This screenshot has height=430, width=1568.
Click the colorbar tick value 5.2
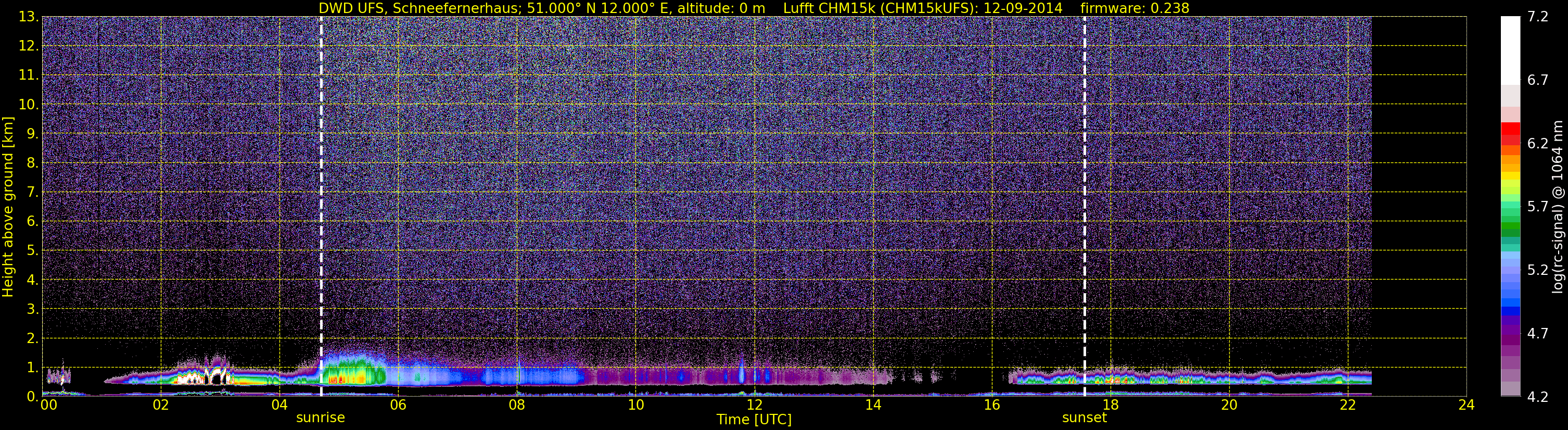pyautogui.click(x=1538, y=270)
